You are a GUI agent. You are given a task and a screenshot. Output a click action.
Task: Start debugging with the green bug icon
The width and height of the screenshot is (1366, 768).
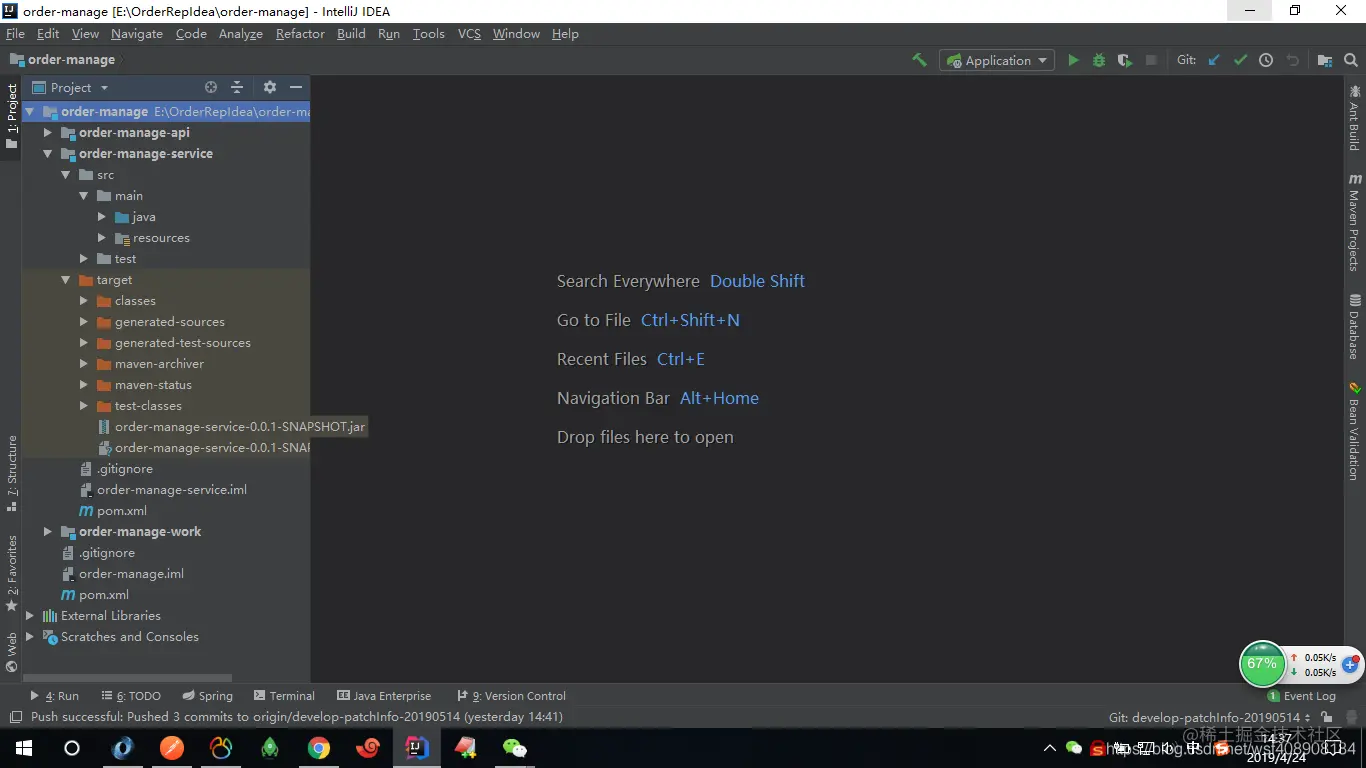tap(1099, 60)
